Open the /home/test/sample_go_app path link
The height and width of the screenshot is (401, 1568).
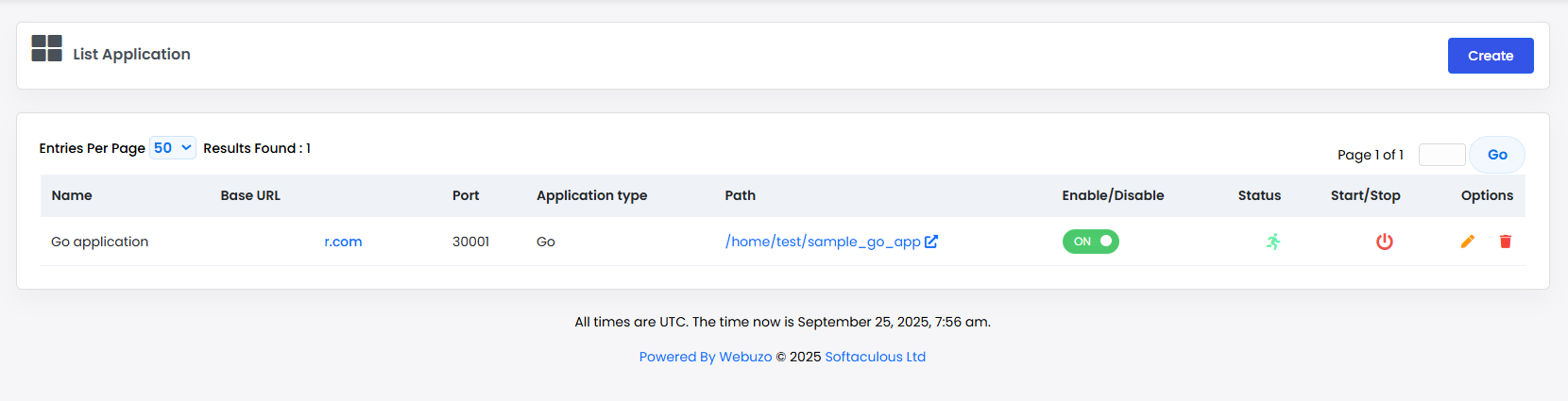(823, 242)
